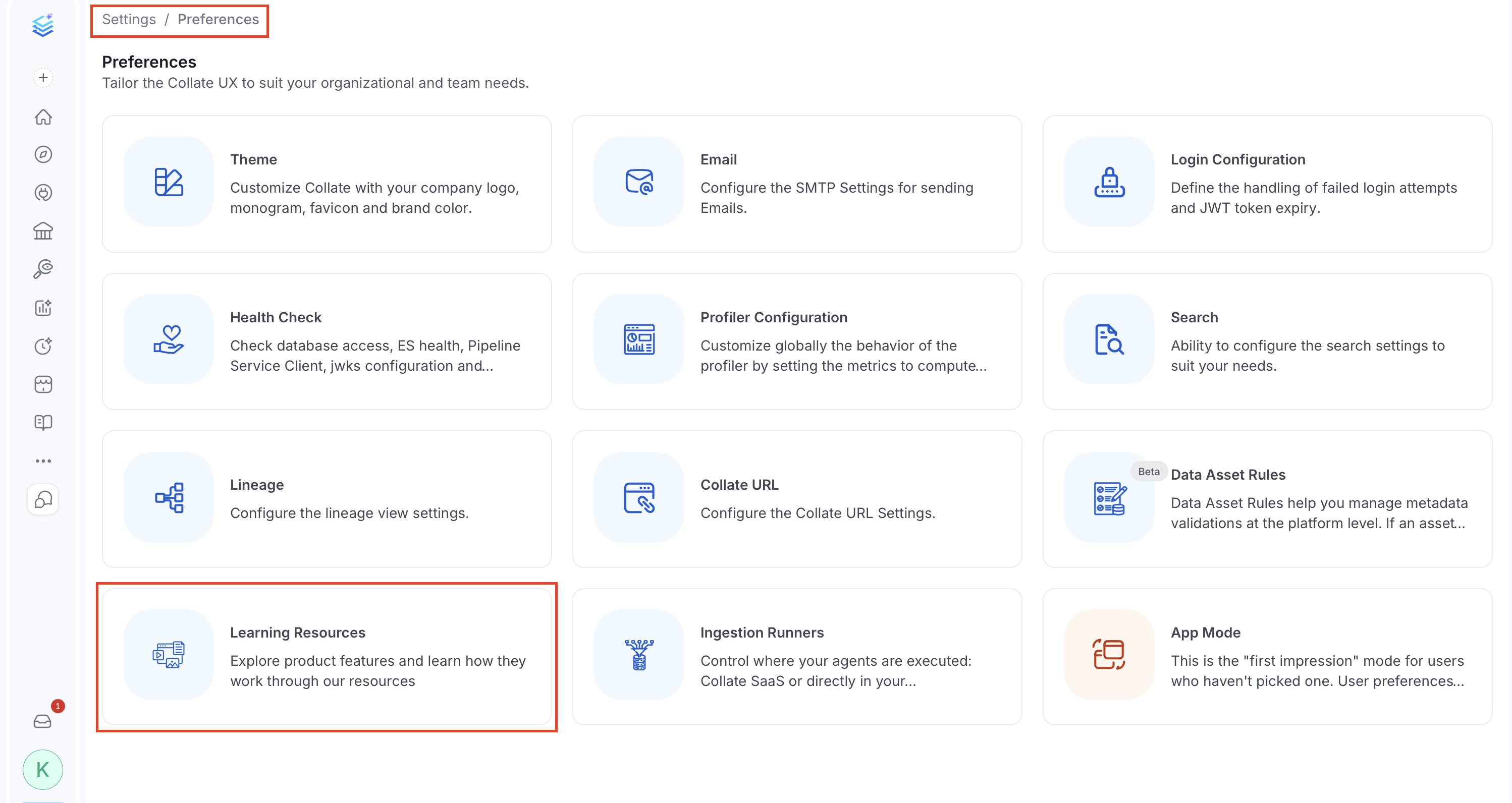Click the Collate logo in the sidebar

pyautogui.click(x=43, y=25)
